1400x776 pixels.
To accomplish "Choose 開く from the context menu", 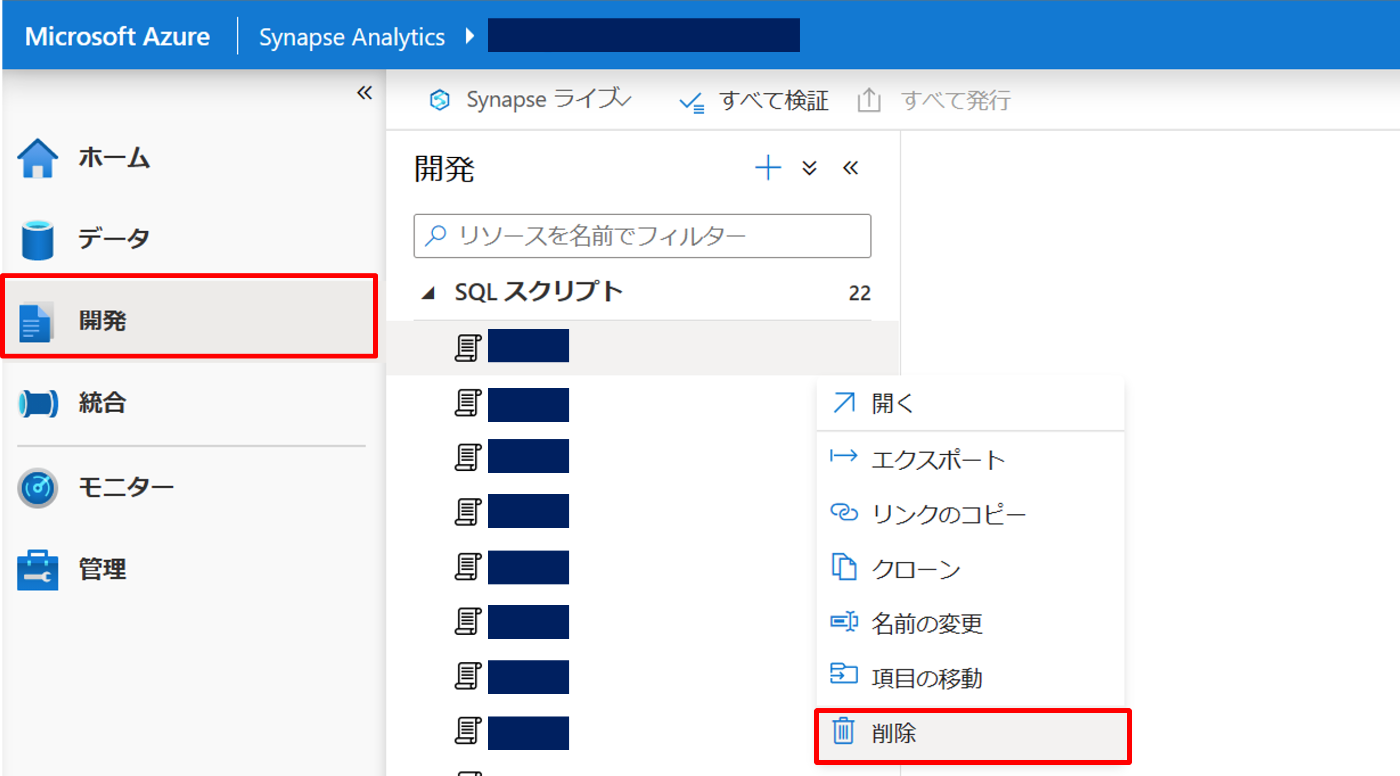I will pyautogui.click(x=970, y=403).
